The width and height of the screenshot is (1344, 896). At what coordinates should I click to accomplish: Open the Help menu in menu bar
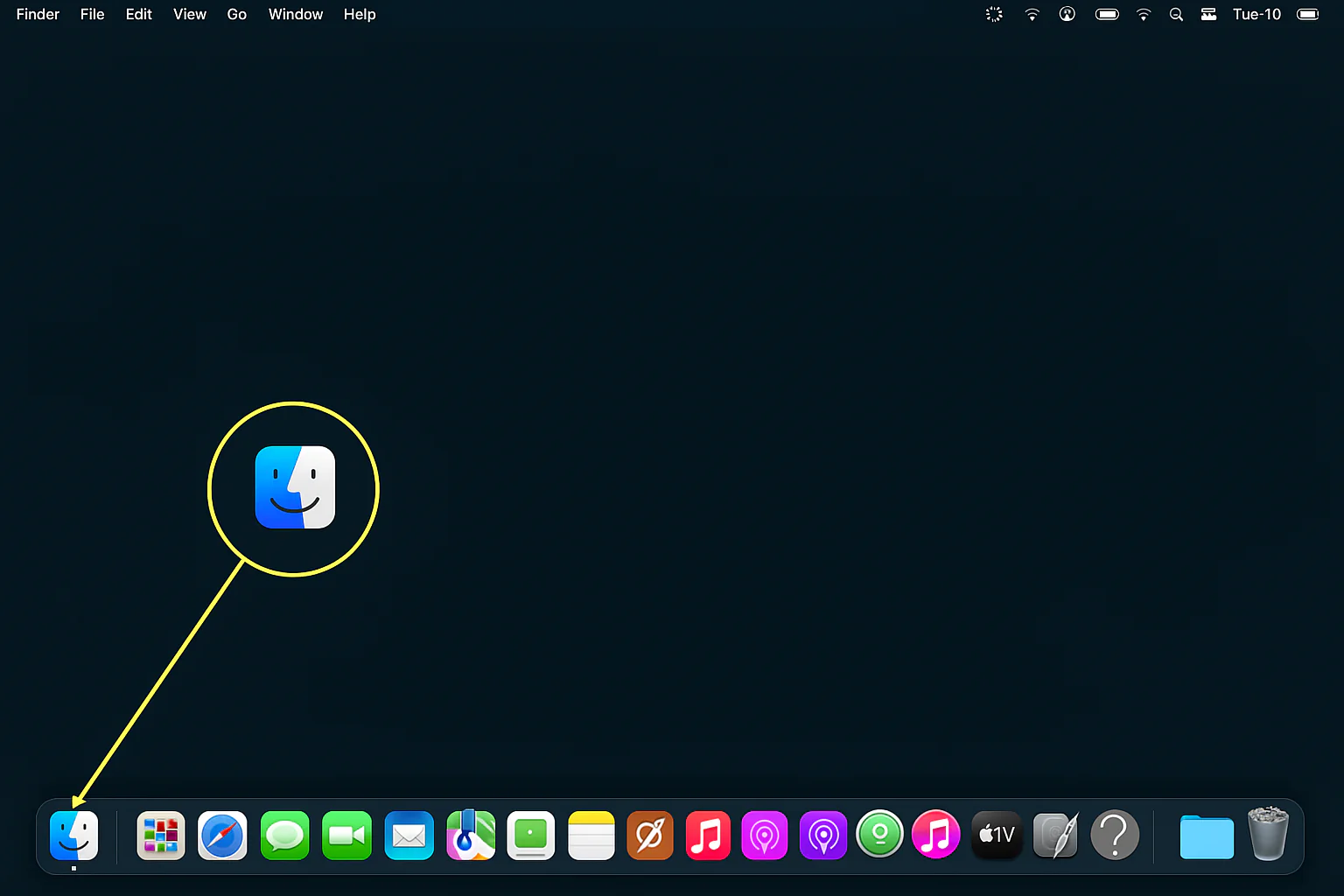tap(359, 14)
